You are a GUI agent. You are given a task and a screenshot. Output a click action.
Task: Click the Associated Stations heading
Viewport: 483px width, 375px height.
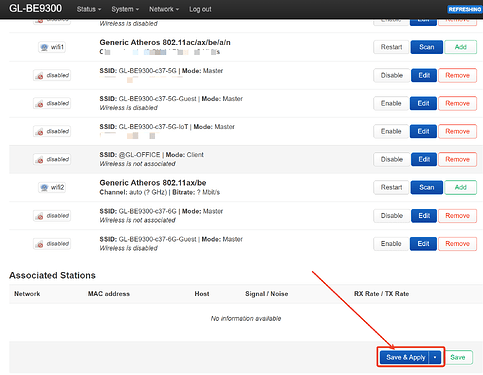tap(52, 275)
